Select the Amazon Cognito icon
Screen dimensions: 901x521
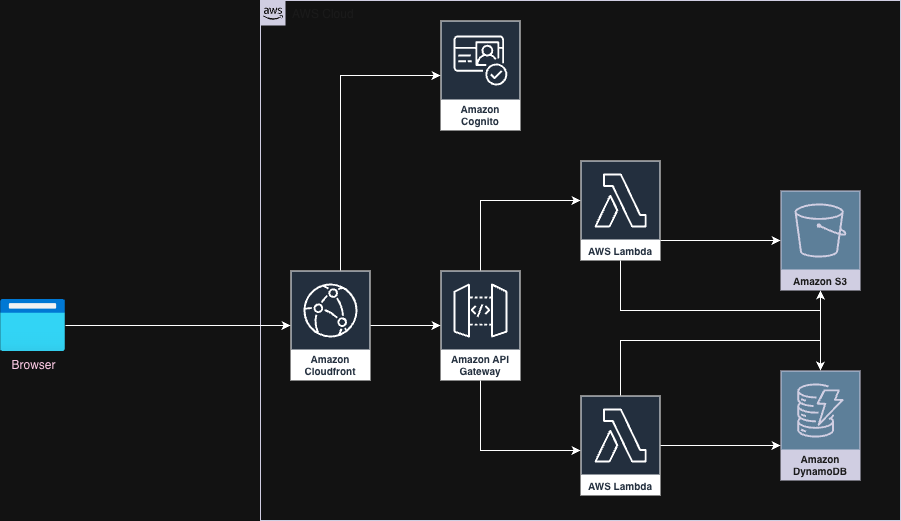click(x=480, y=61)
